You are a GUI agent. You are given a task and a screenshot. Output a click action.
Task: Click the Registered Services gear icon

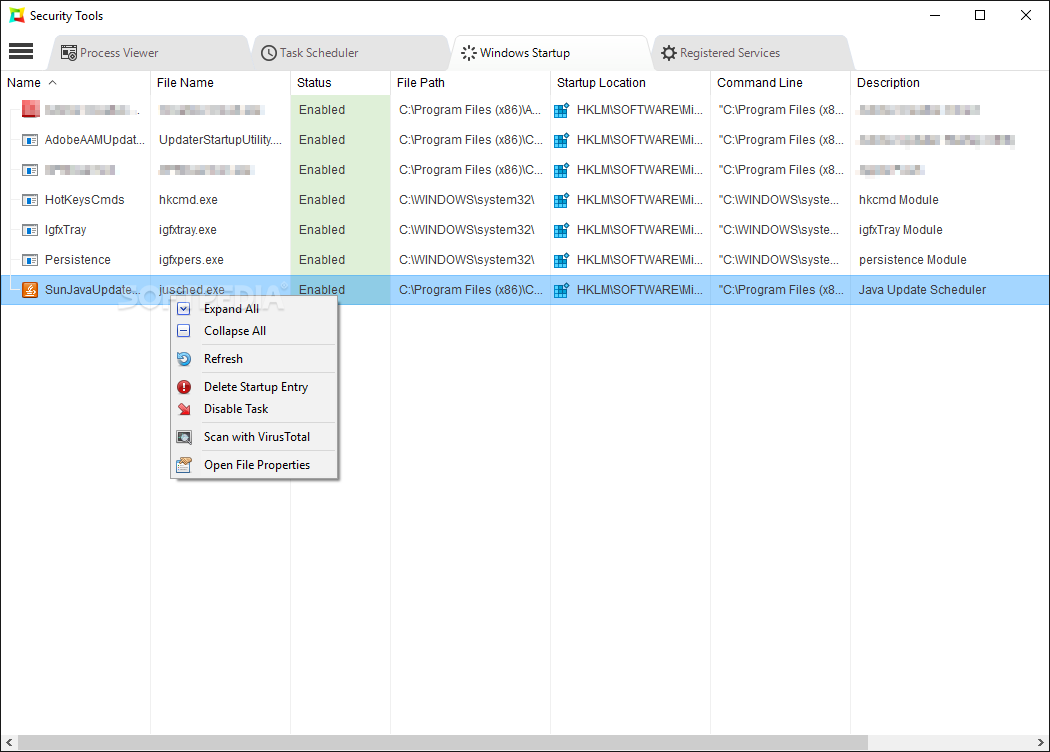pyautogui.click(x=668, y=53)
